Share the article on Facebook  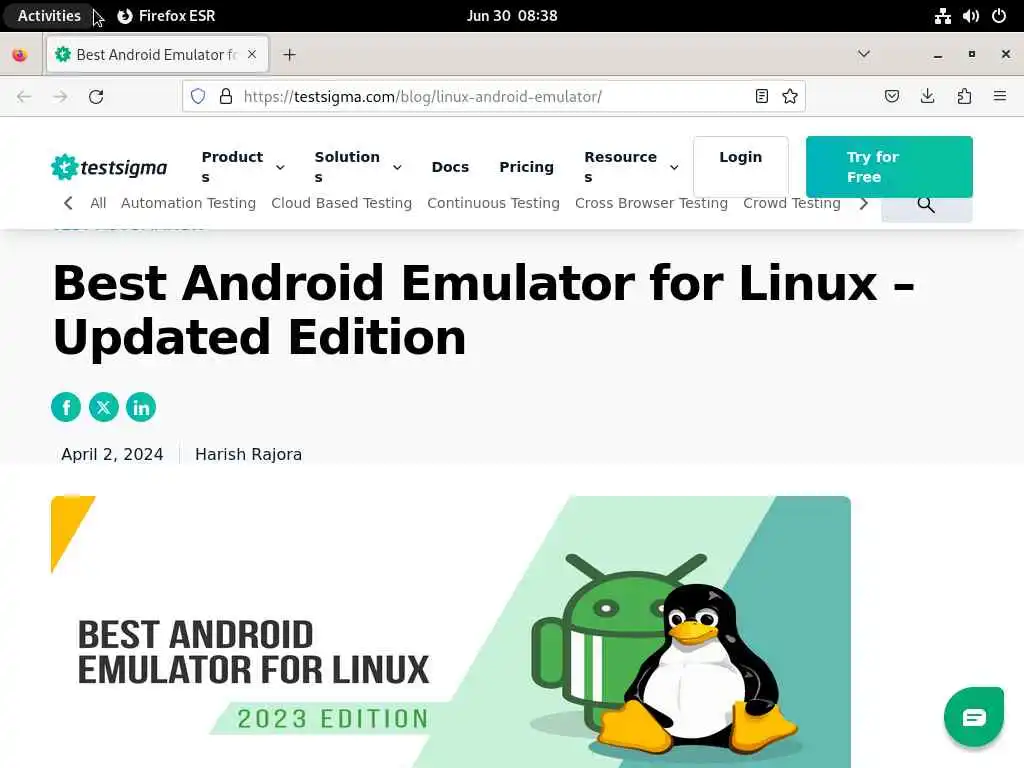coord(66,408)
